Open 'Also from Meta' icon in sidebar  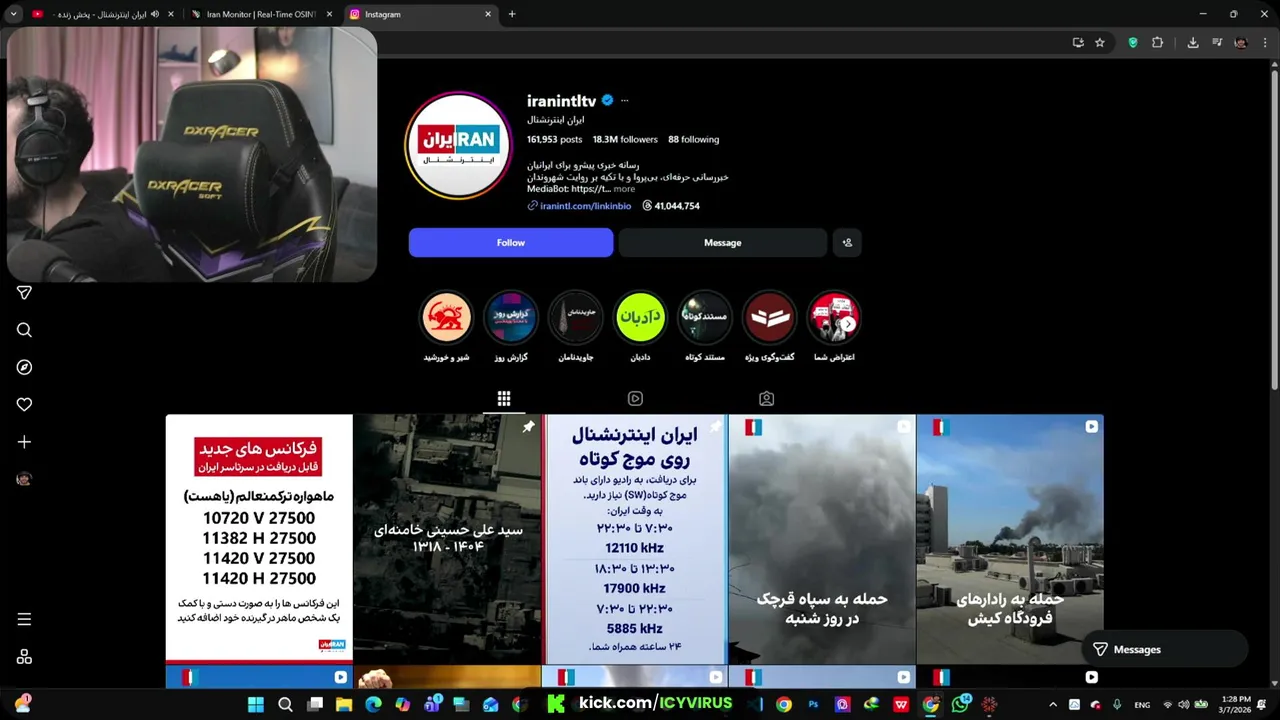click(24, 657)
